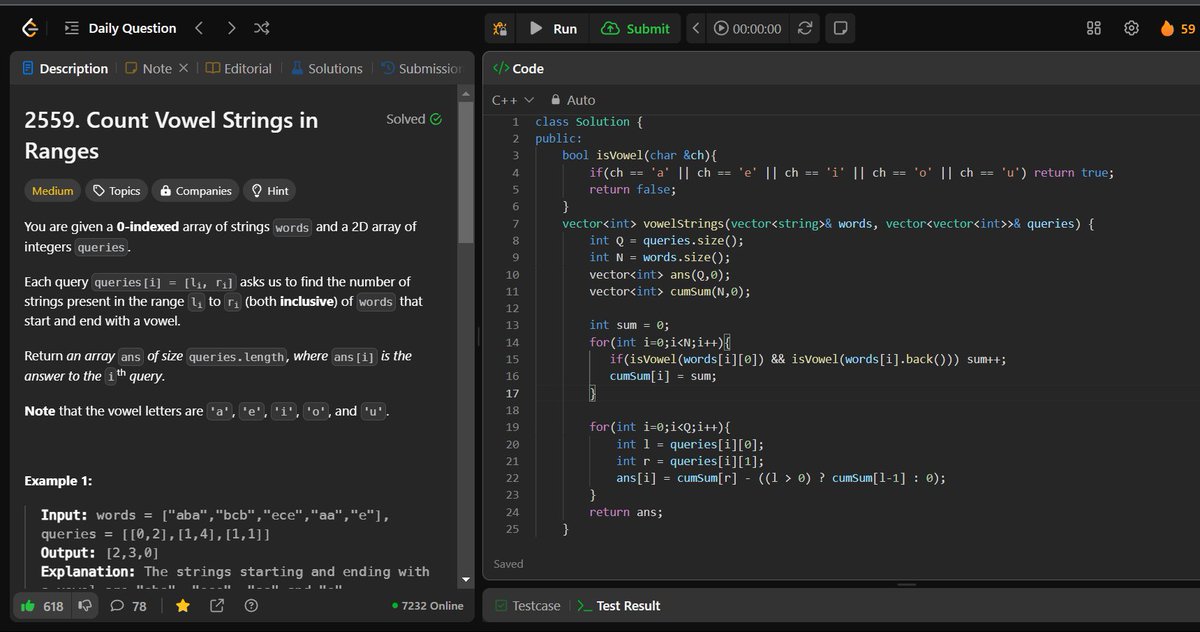The width and height of the screenshot is (1200, 632).
Task: Open the LeetCode home logo
Action: pyautogui.click(x=29, y=28)
